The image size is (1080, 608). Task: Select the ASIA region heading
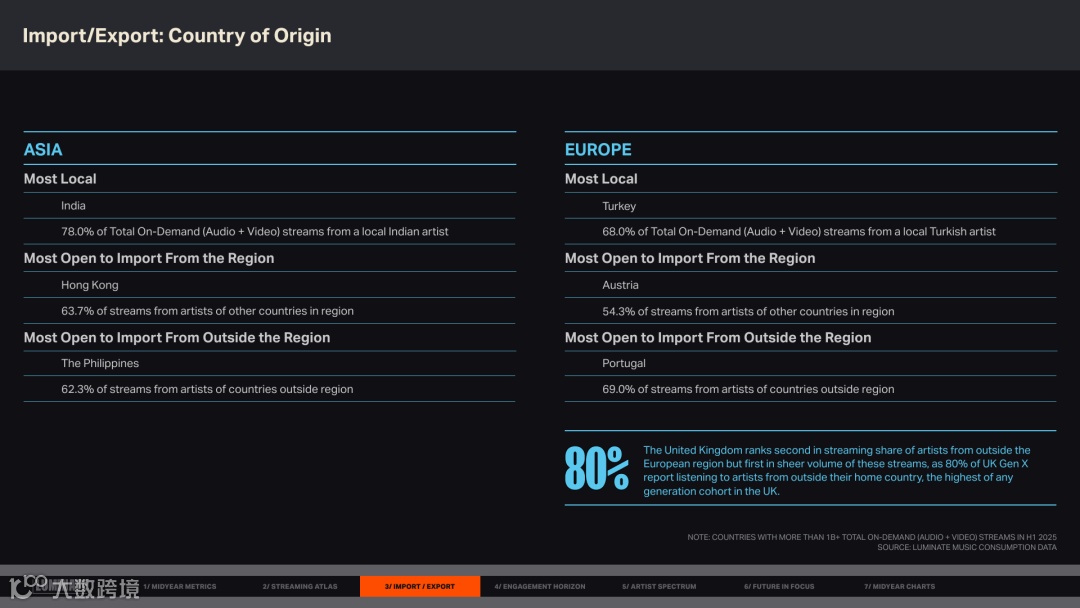tap(43, 150)
